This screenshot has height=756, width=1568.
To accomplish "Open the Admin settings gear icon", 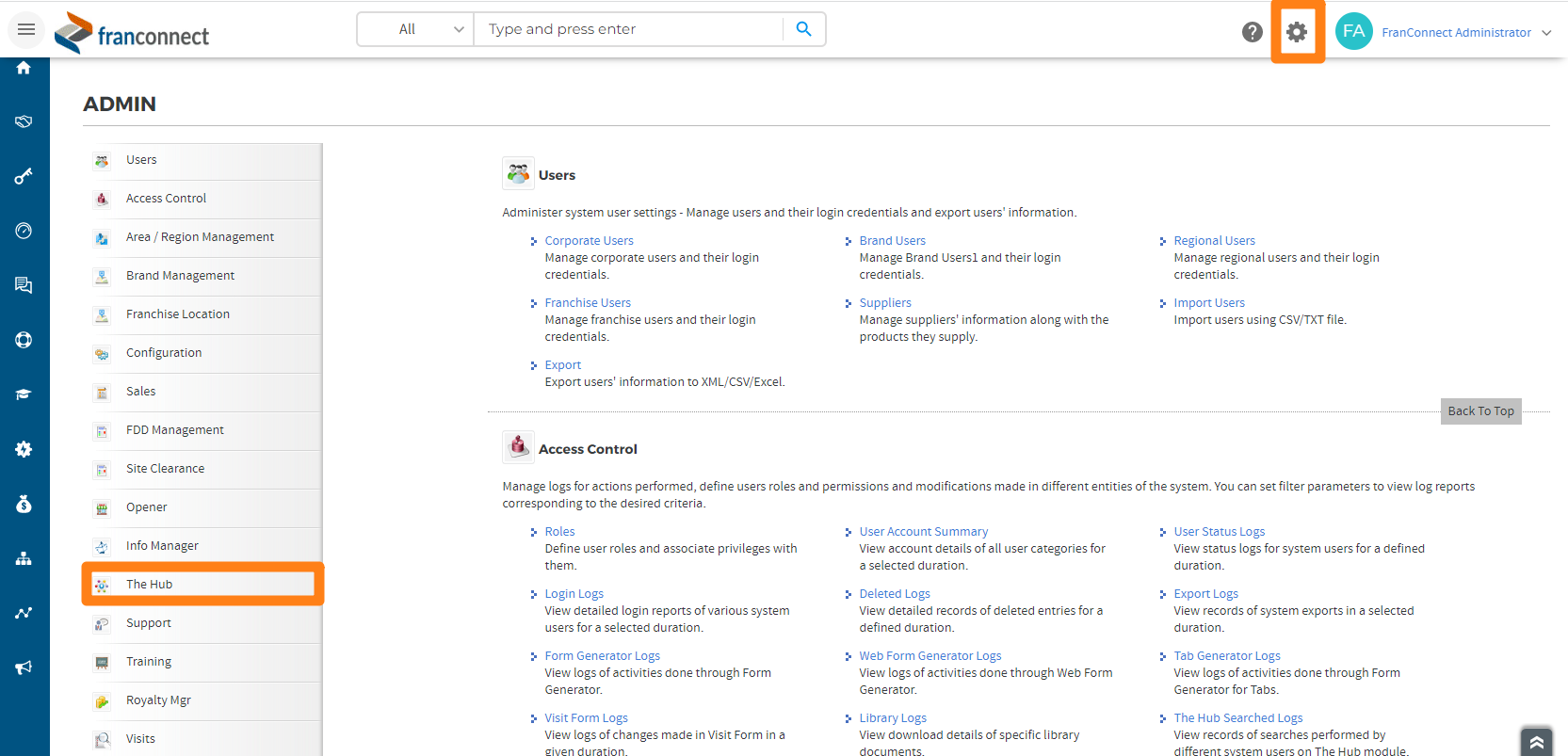I will 1297,32.
